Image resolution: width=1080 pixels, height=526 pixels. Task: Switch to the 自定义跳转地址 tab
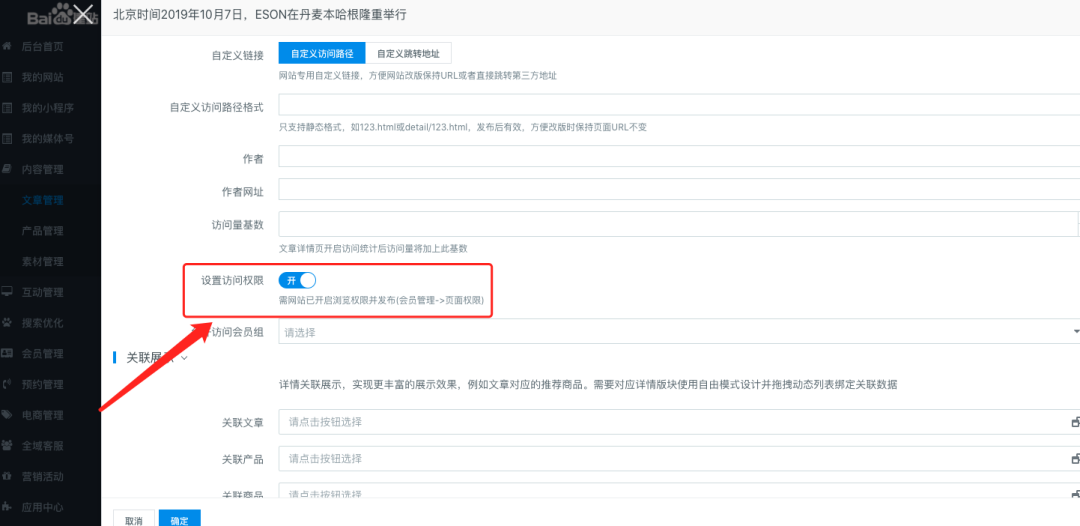pos(408,54)
